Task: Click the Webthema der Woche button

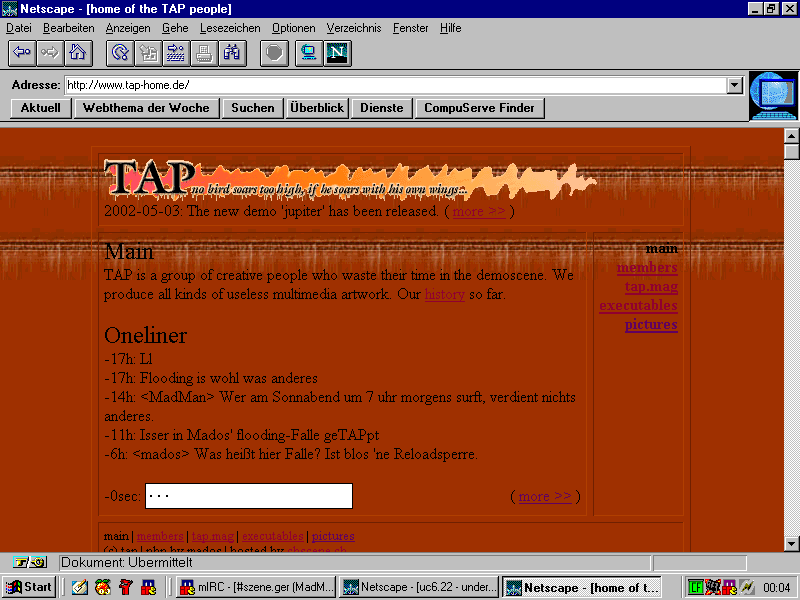Action: (x=146, y=108)
